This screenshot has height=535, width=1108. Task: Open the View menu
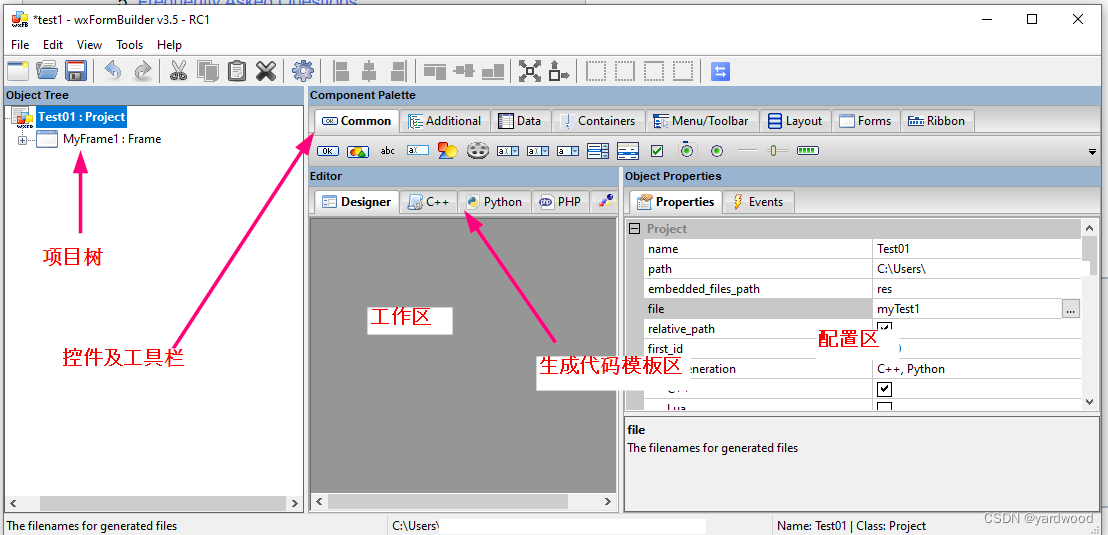click(x=89, y=45)
